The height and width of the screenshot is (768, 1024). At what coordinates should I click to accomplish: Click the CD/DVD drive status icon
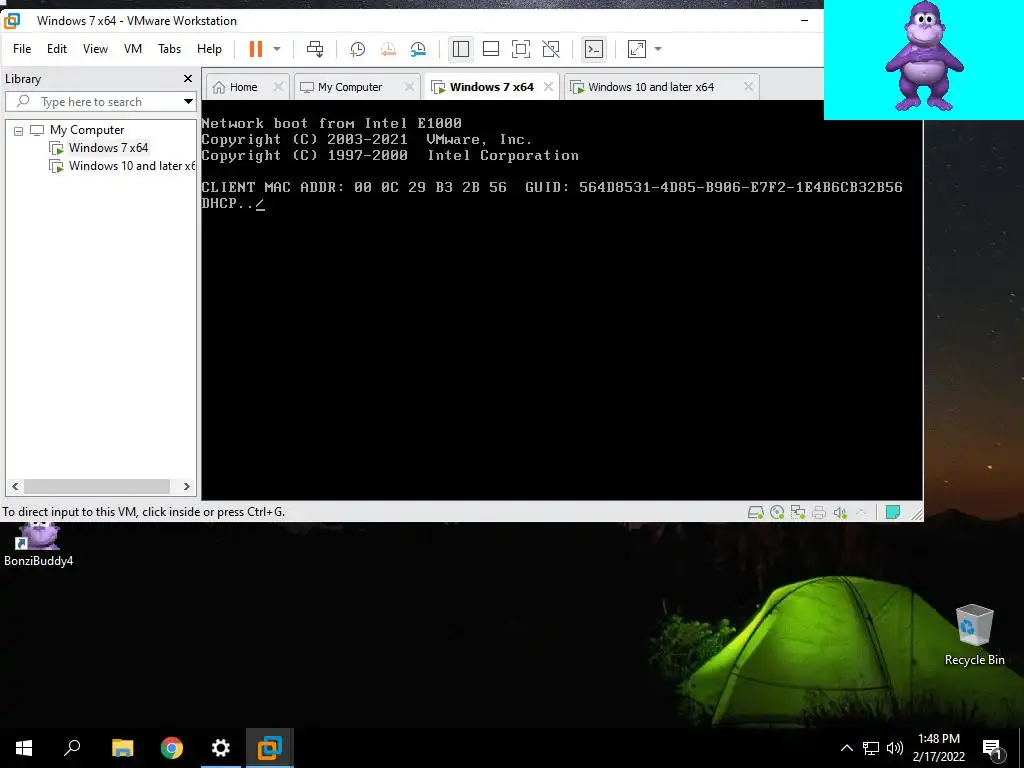[777, 513]
